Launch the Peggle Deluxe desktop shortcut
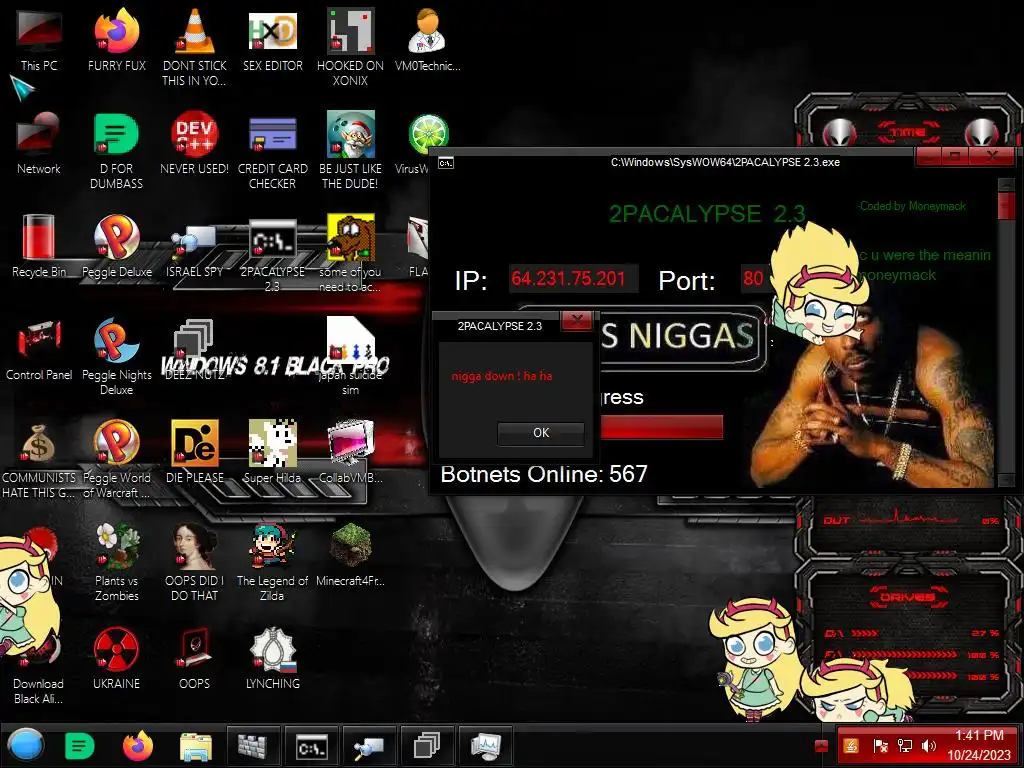Screen dimensions: 1024x768 click(116, 246)
